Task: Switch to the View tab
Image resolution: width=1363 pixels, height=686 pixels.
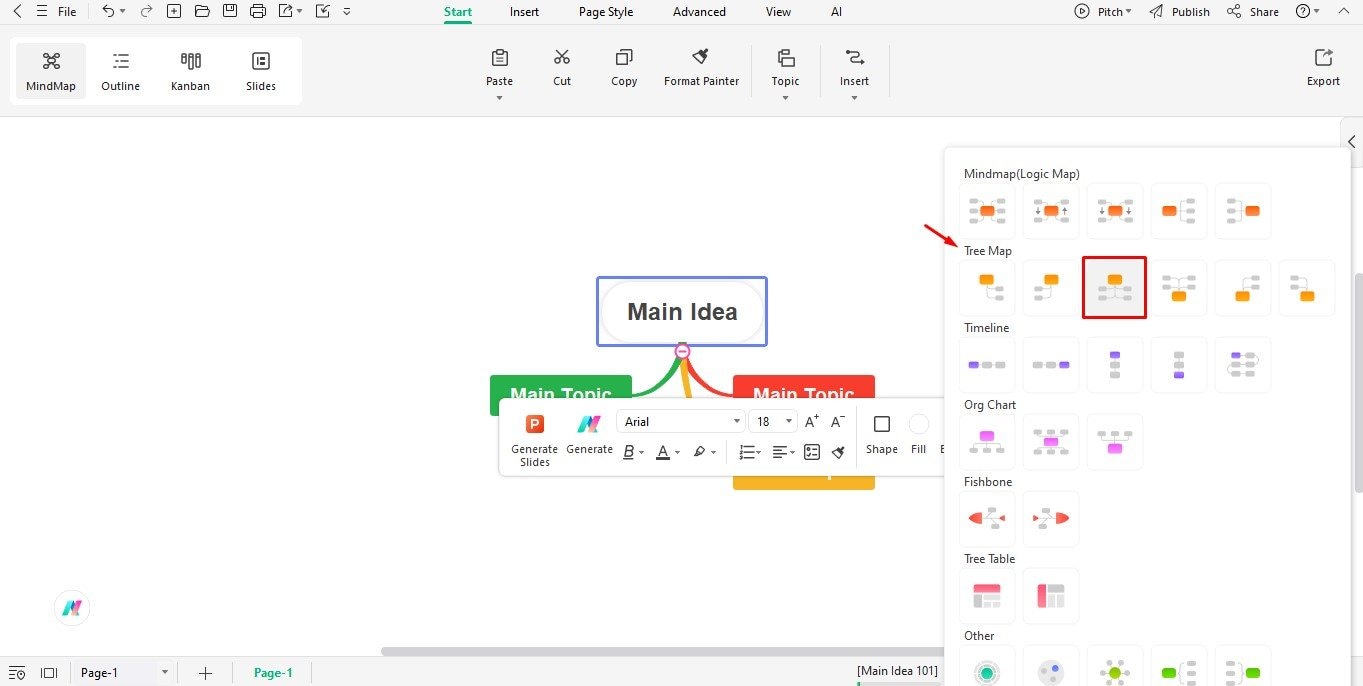Action: point(778,12)
